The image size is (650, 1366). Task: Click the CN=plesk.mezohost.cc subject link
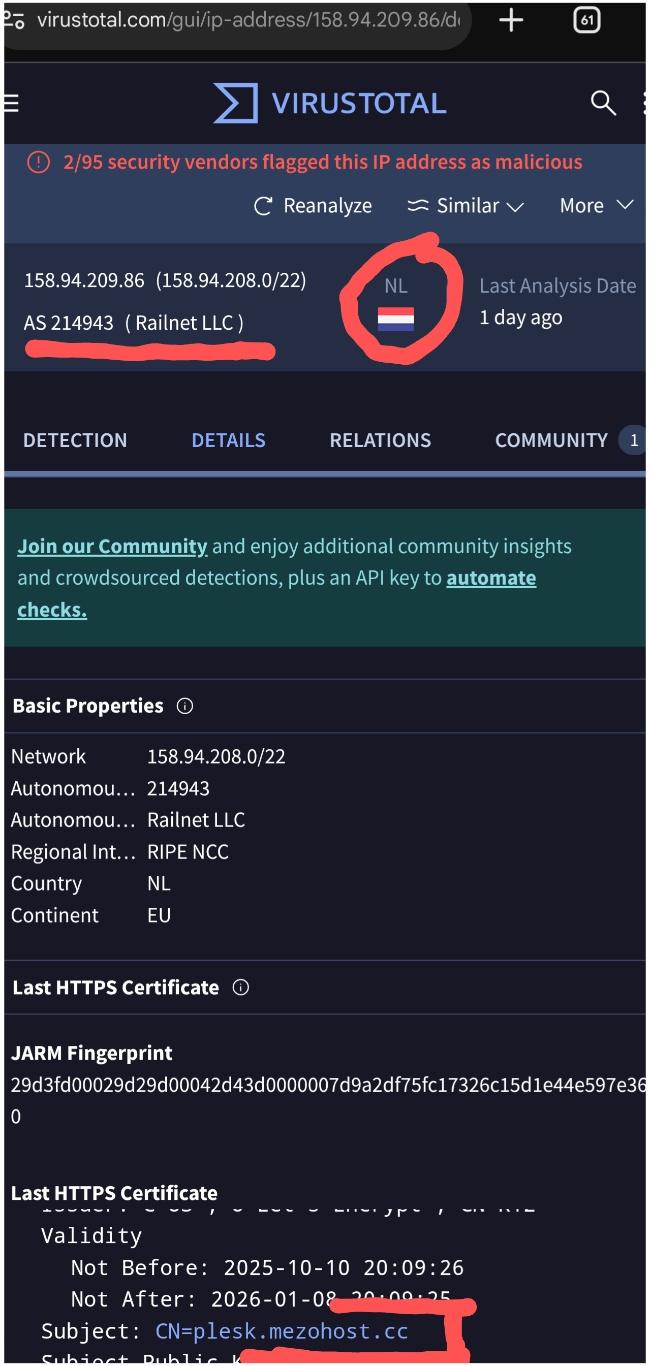[282, 1331]
